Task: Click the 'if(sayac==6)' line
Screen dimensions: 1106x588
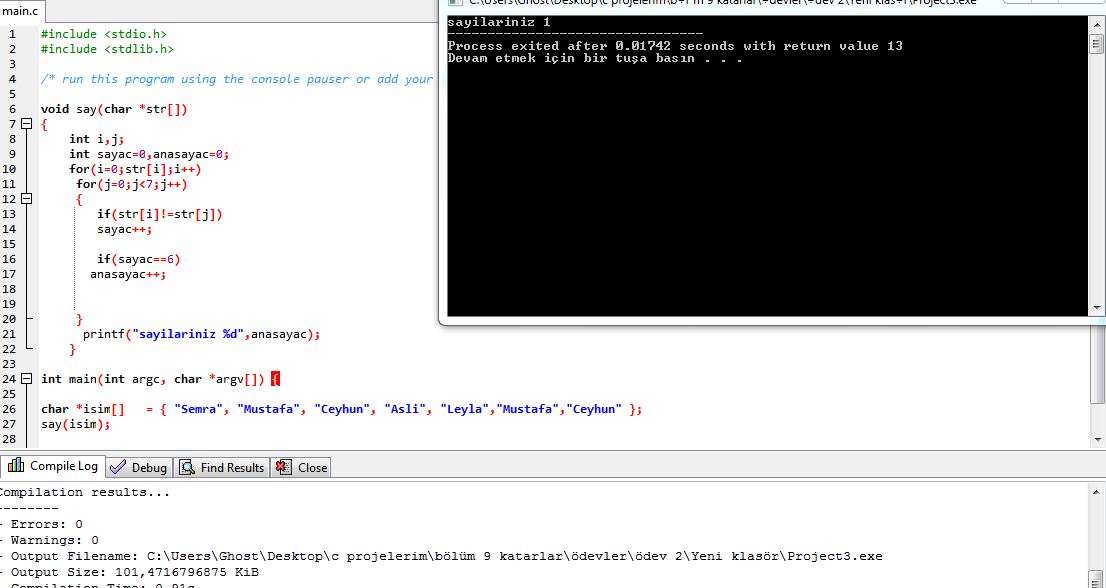Action: [x=139, y=259]
